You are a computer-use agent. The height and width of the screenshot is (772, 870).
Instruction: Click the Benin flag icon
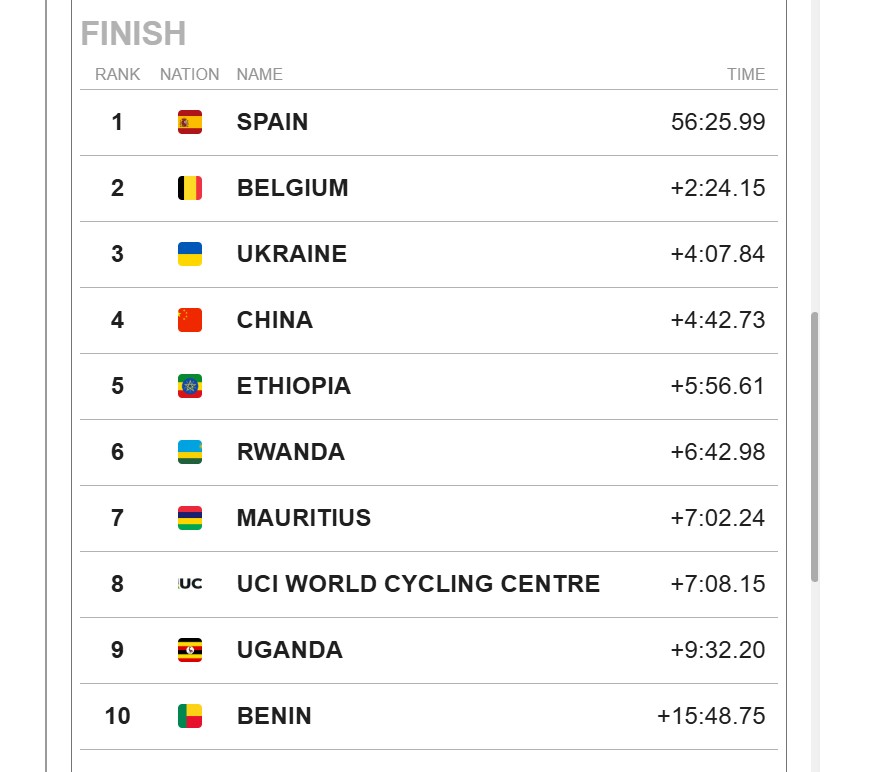[x=190, y=717]
